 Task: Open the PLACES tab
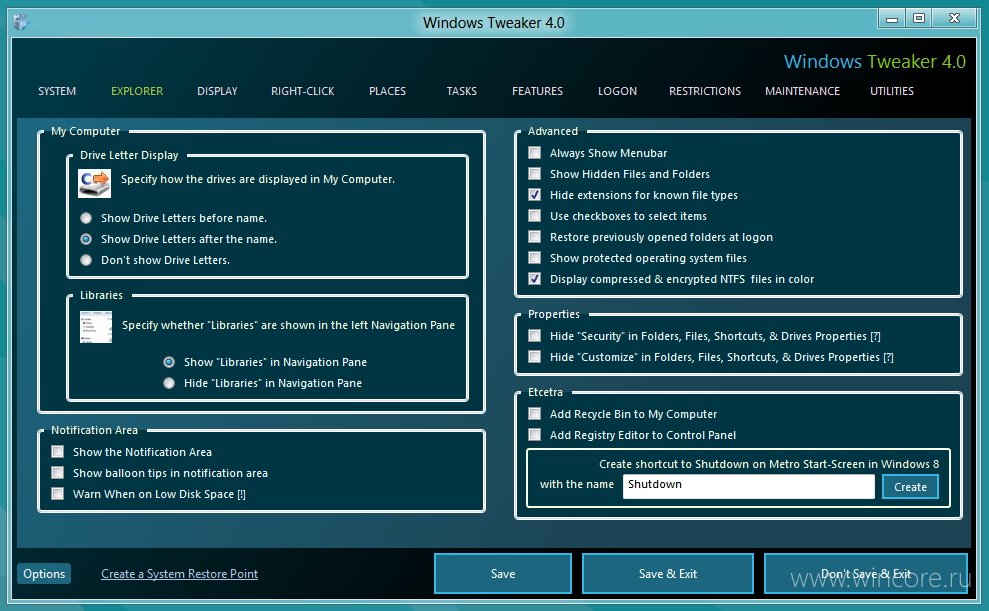(x=387, y=91)
